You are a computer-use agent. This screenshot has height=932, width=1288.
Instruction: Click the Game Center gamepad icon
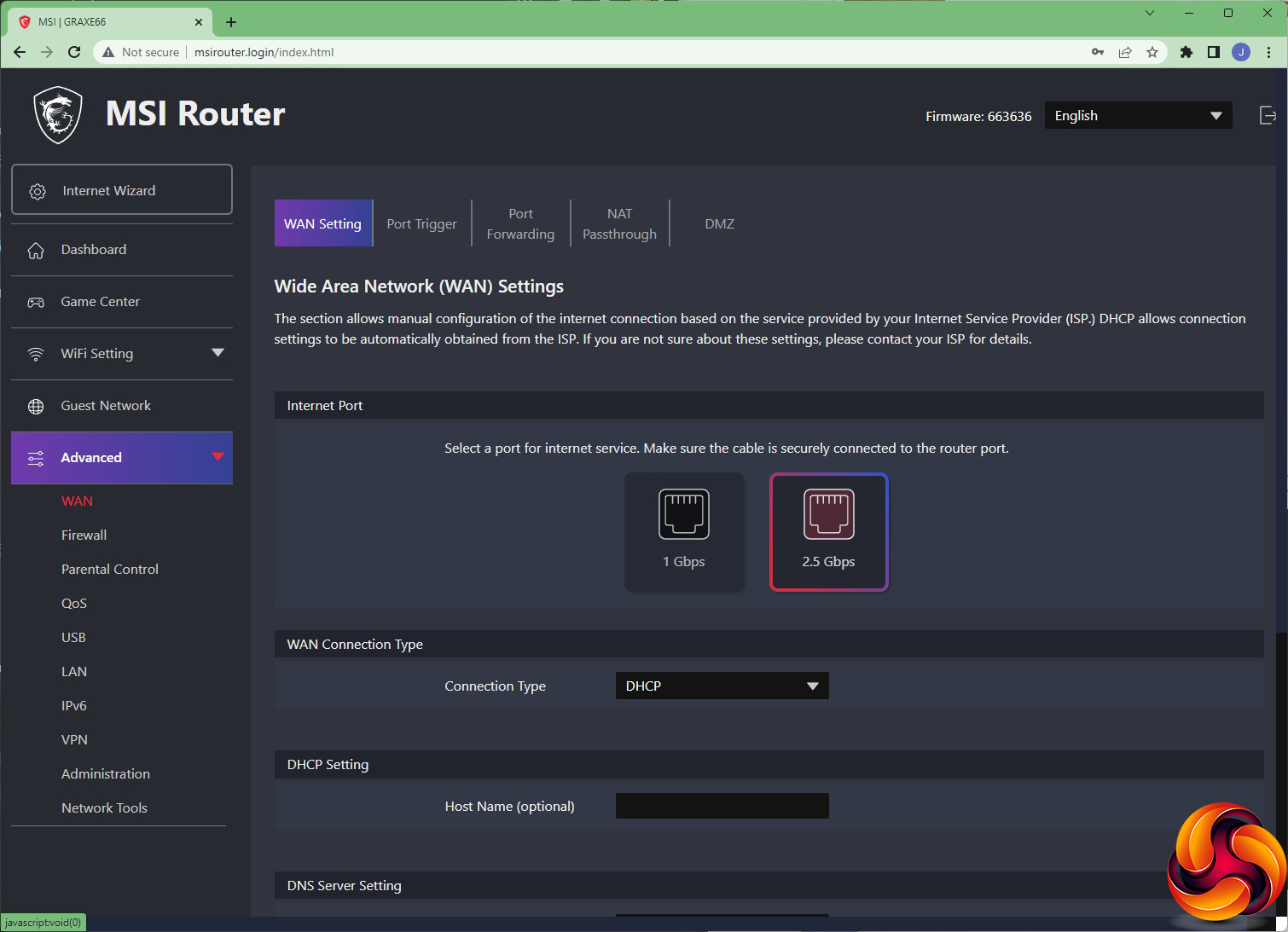point(36,302)
